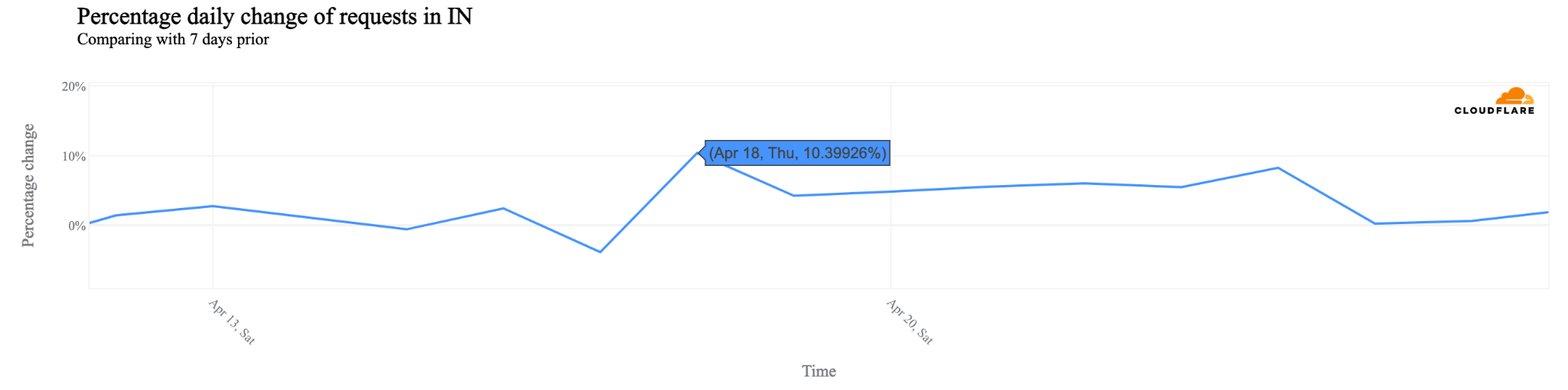Viewport: 1568px width, 390px height.
Task: Click the 'Time' x-axis title
Action: [819, 371]
